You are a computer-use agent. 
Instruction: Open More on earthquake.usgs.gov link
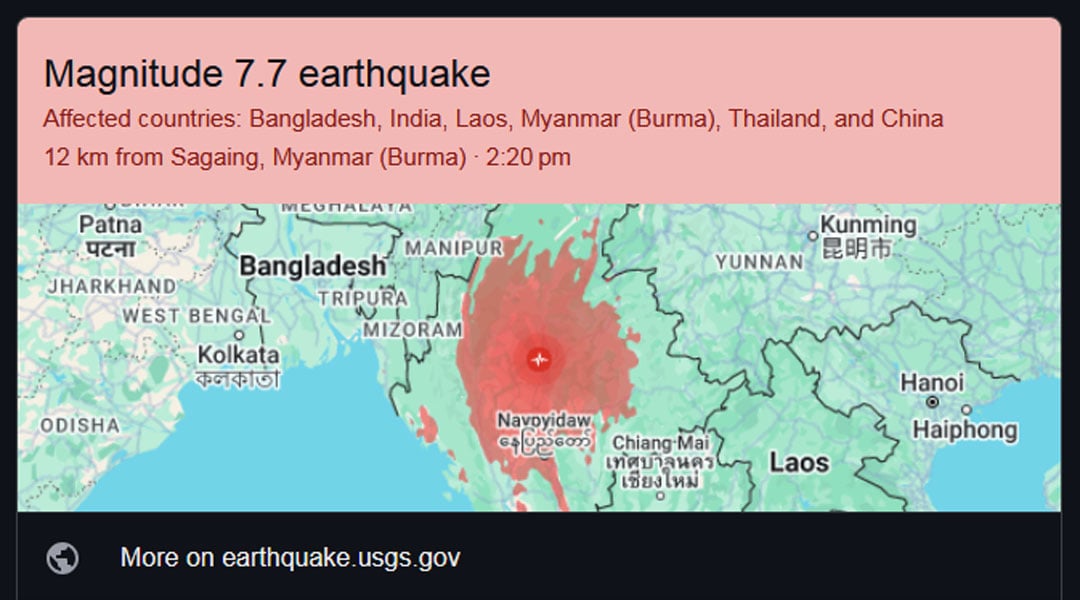click(x=290, y=557)
